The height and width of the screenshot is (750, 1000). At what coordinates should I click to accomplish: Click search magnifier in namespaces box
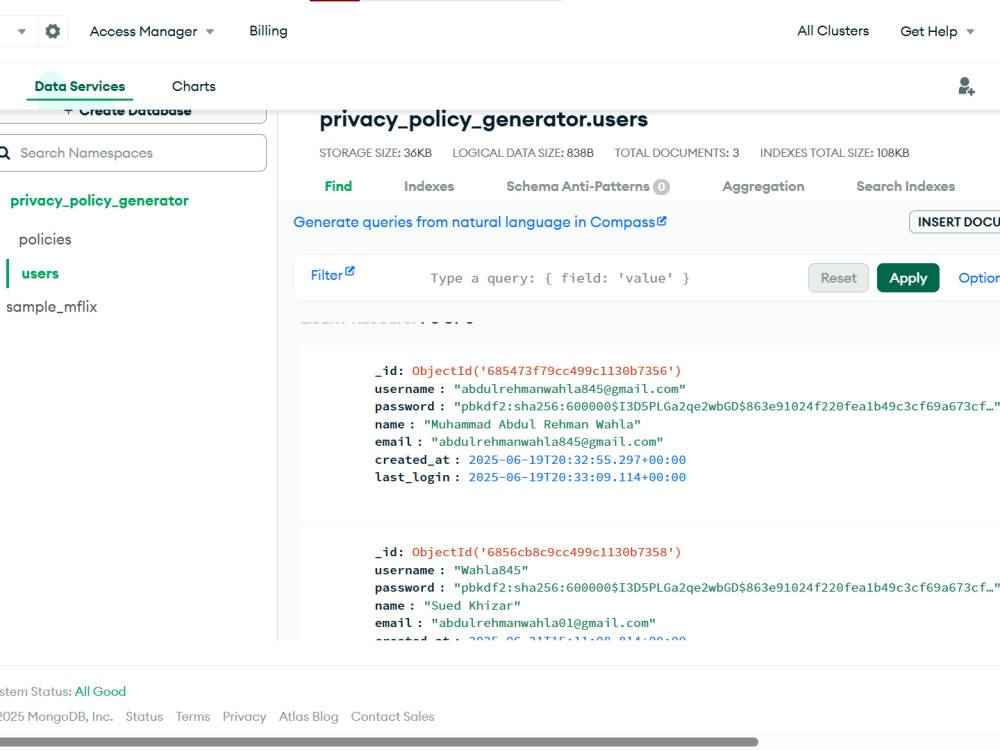click(5, 153)
